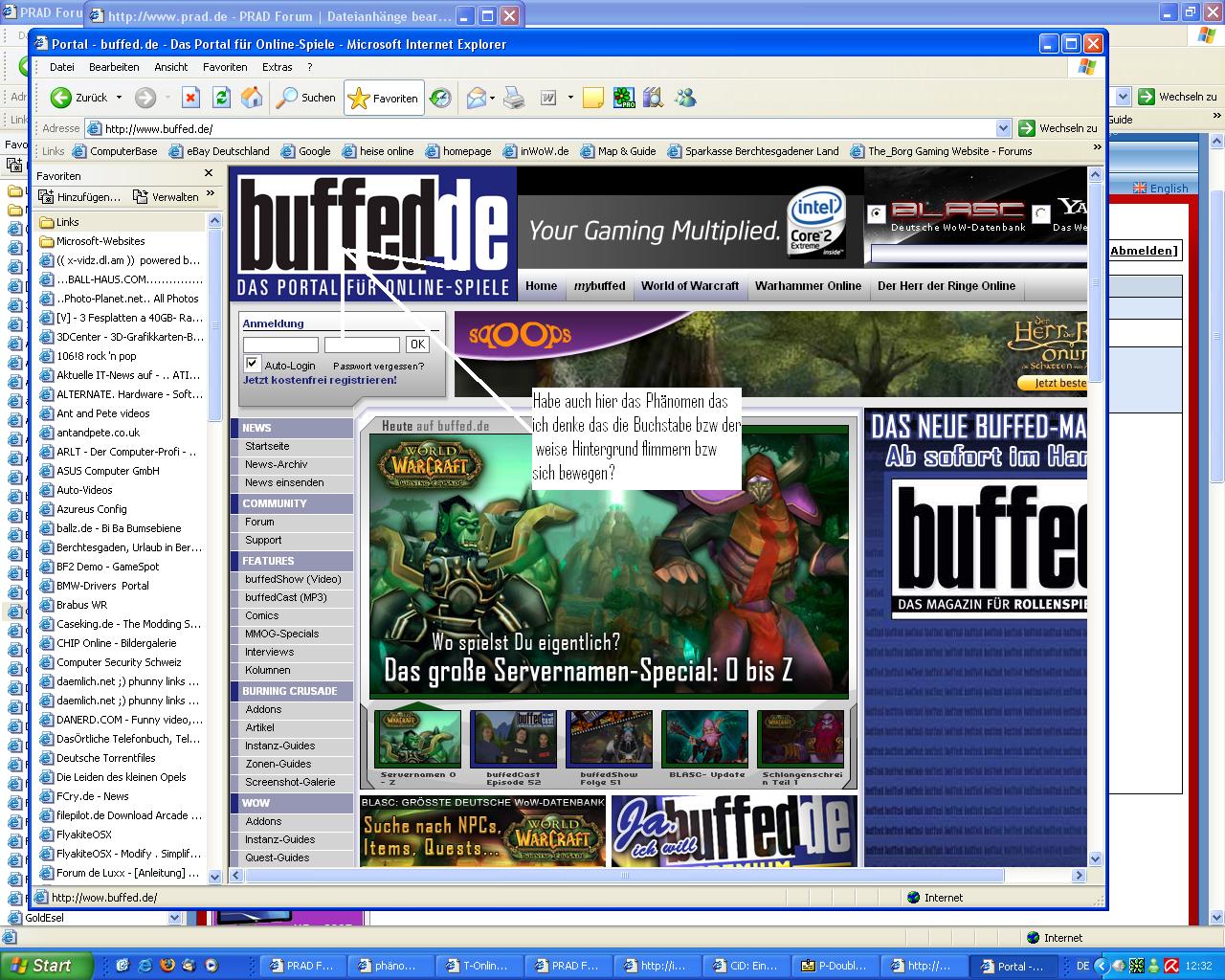Click the yellow note icon in toolbar
The height and width of the screenshot is (980, 1225).
592,98
